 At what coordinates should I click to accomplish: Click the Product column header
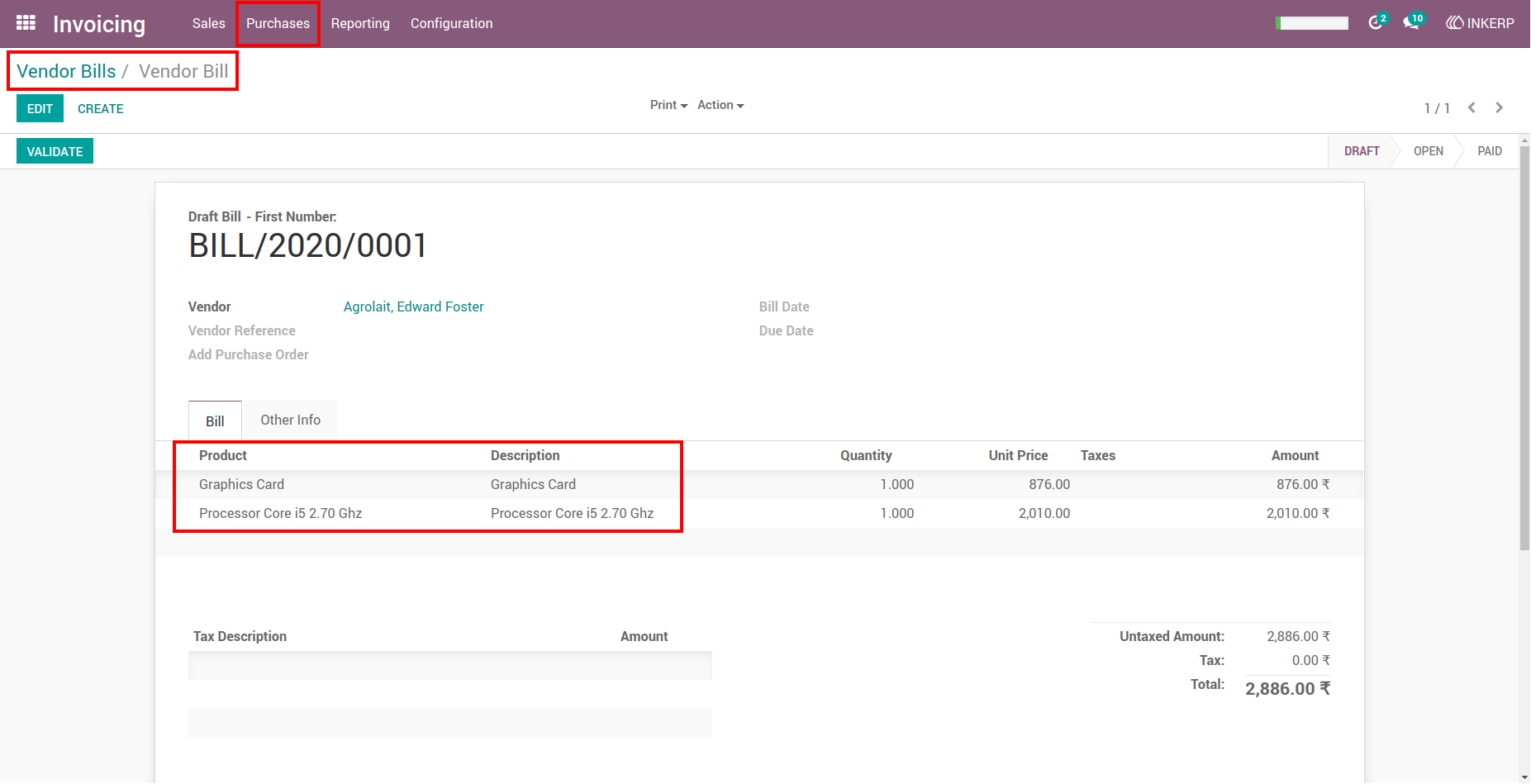pyautogui.click(x=223, y=455)
